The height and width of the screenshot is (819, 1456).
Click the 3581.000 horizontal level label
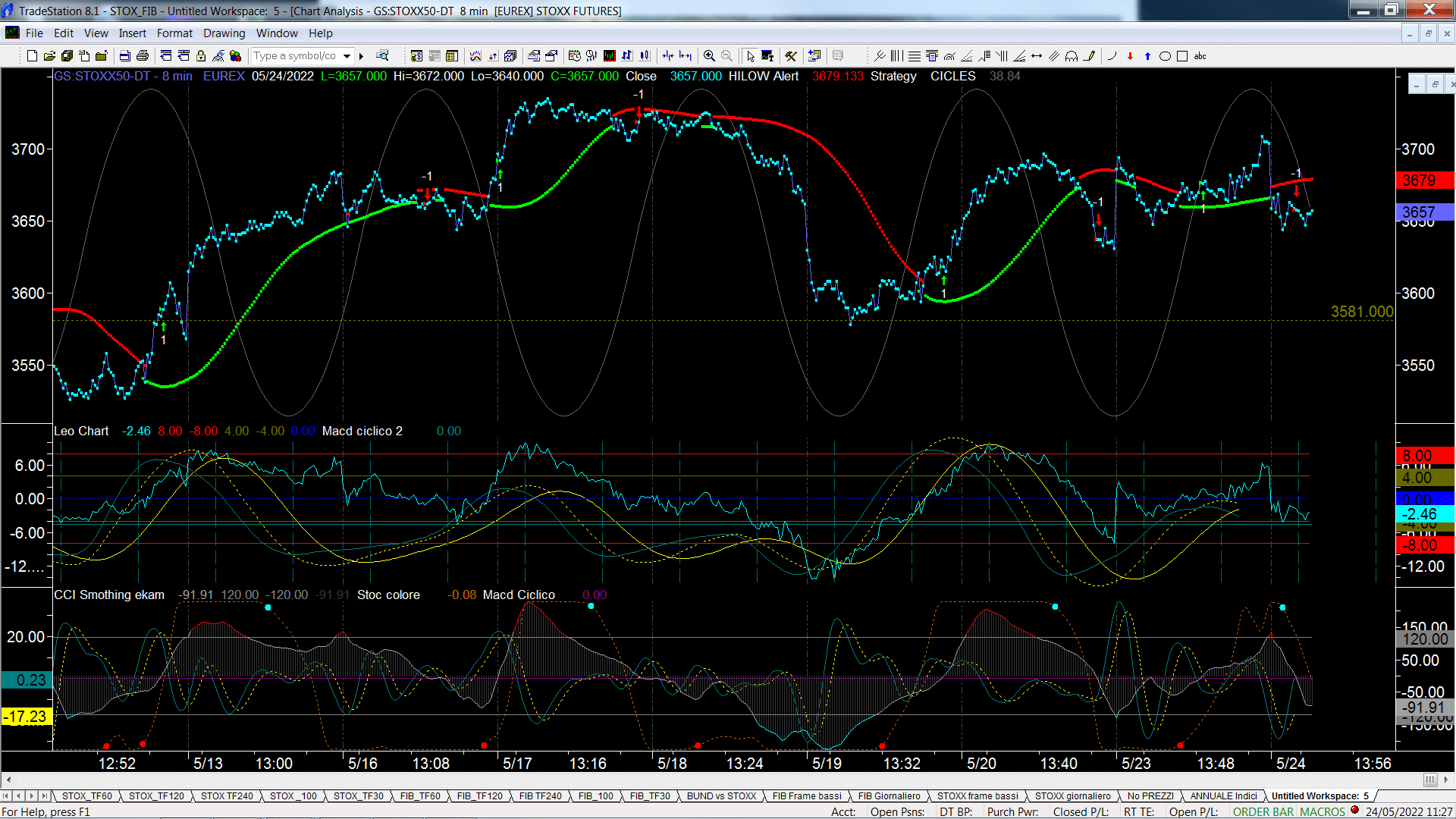click(x=1362, y=312)
